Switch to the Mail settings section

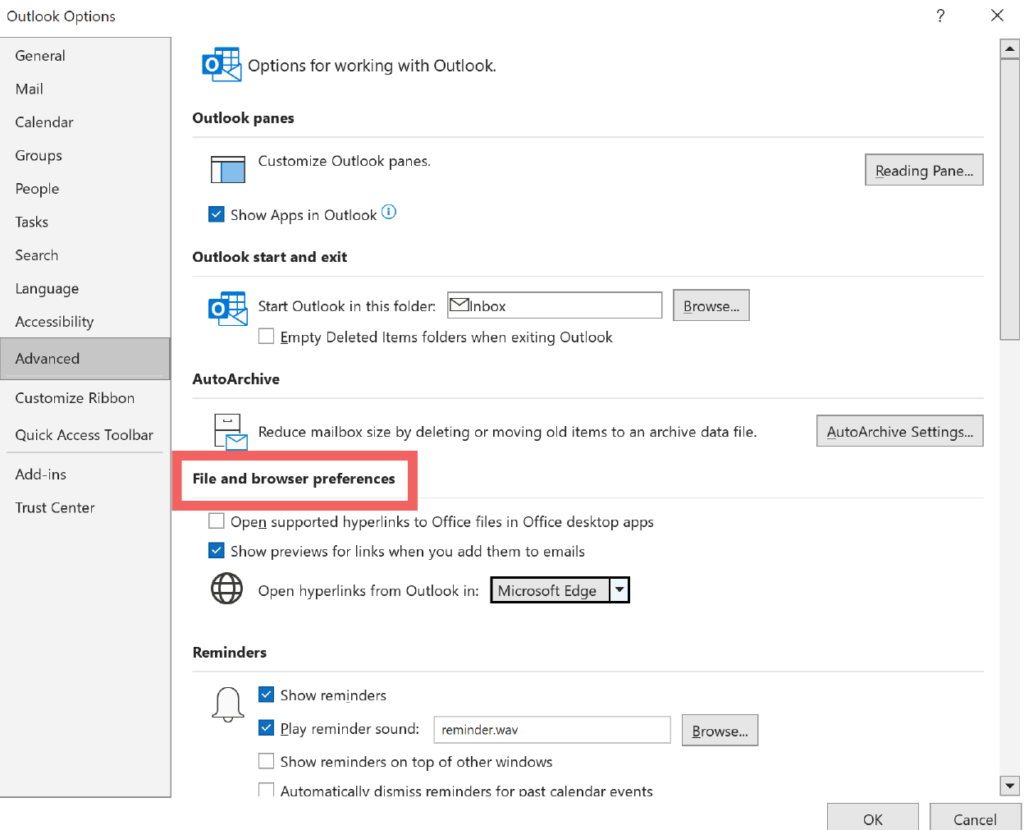tap(28, 88)
